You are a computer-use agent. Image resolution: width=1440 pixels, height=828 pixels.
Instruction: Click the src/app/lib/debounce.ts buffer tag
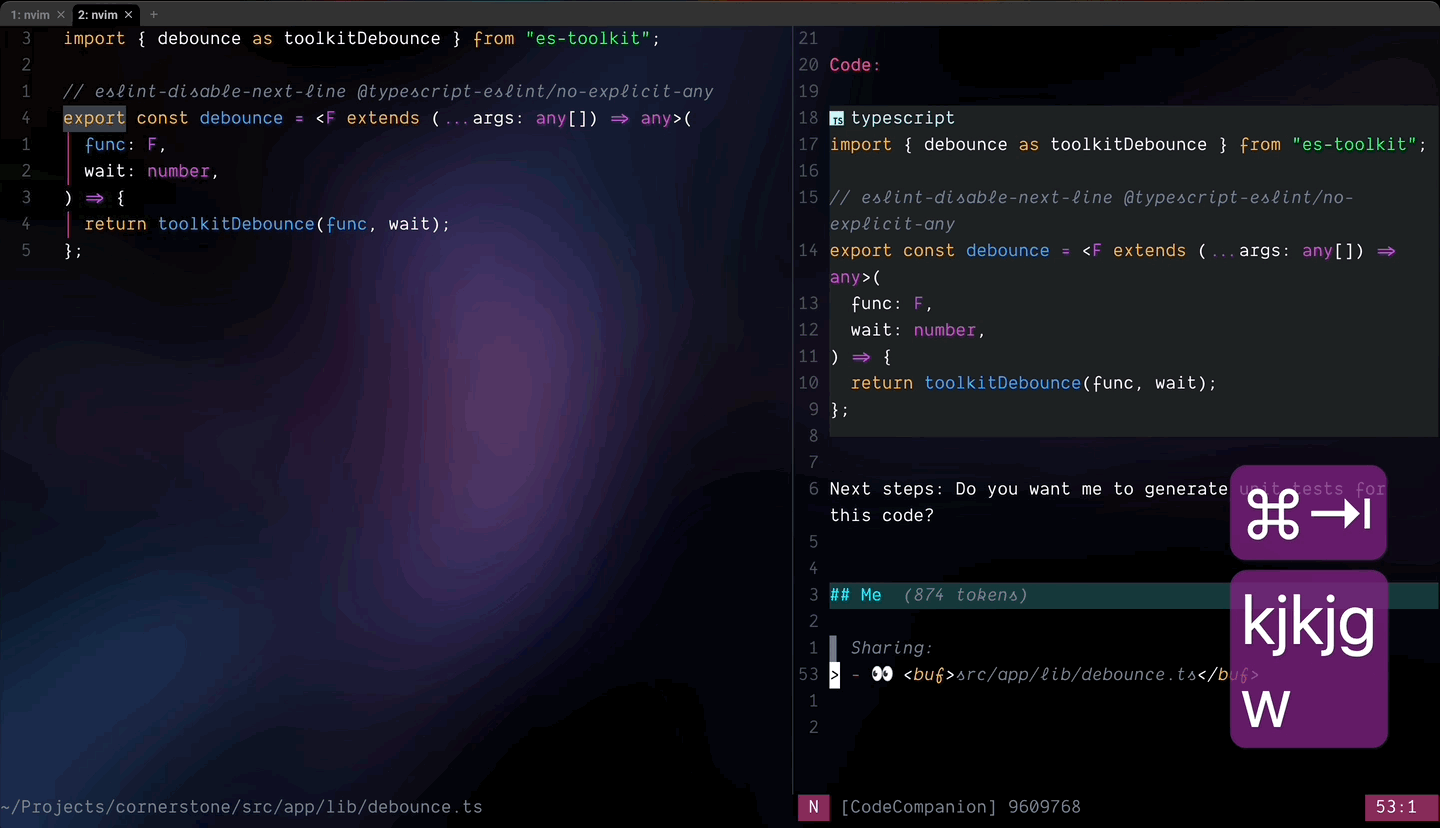point(1072,674)
